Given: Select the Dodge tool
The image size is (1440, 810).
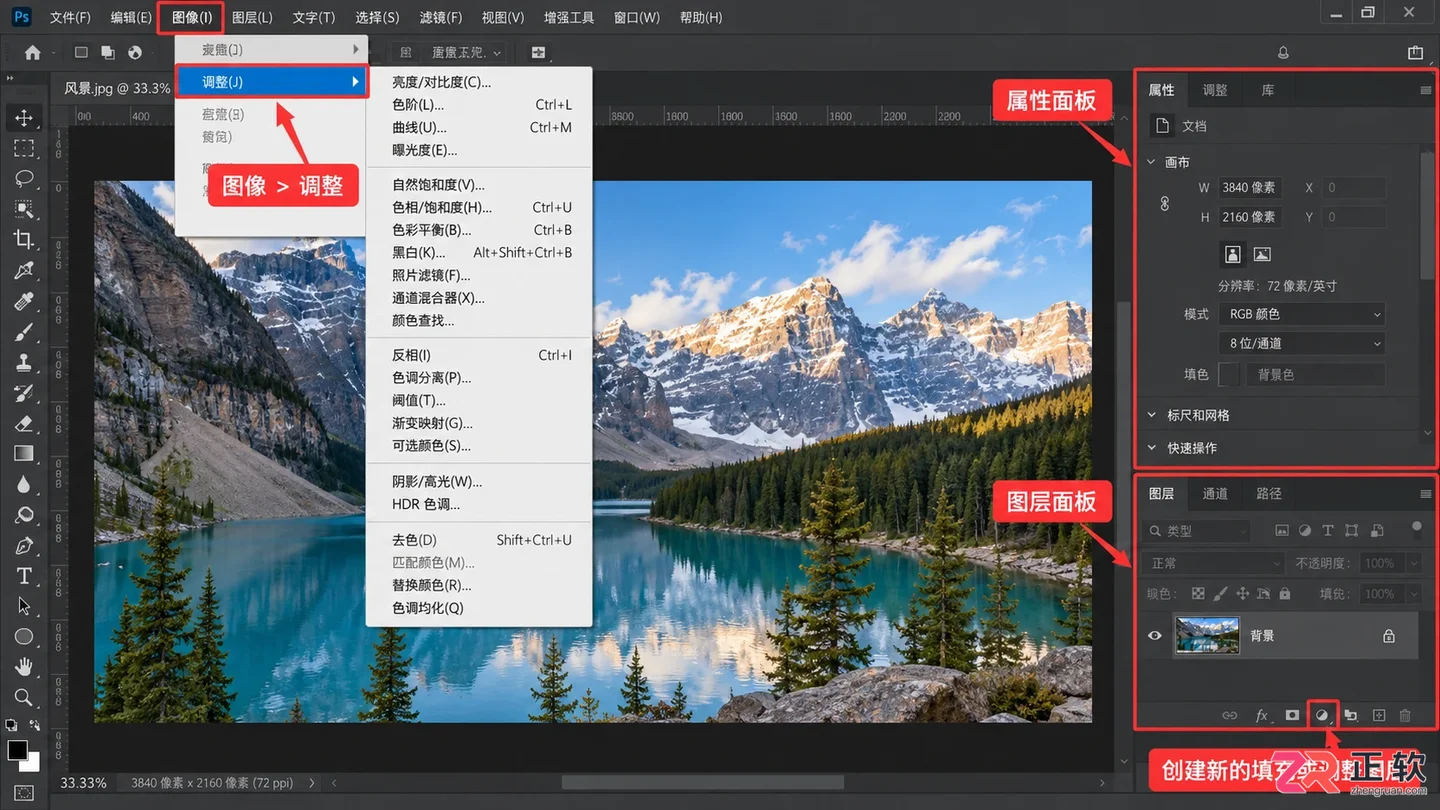Looking at the screenshot, I should click(24, 515).
